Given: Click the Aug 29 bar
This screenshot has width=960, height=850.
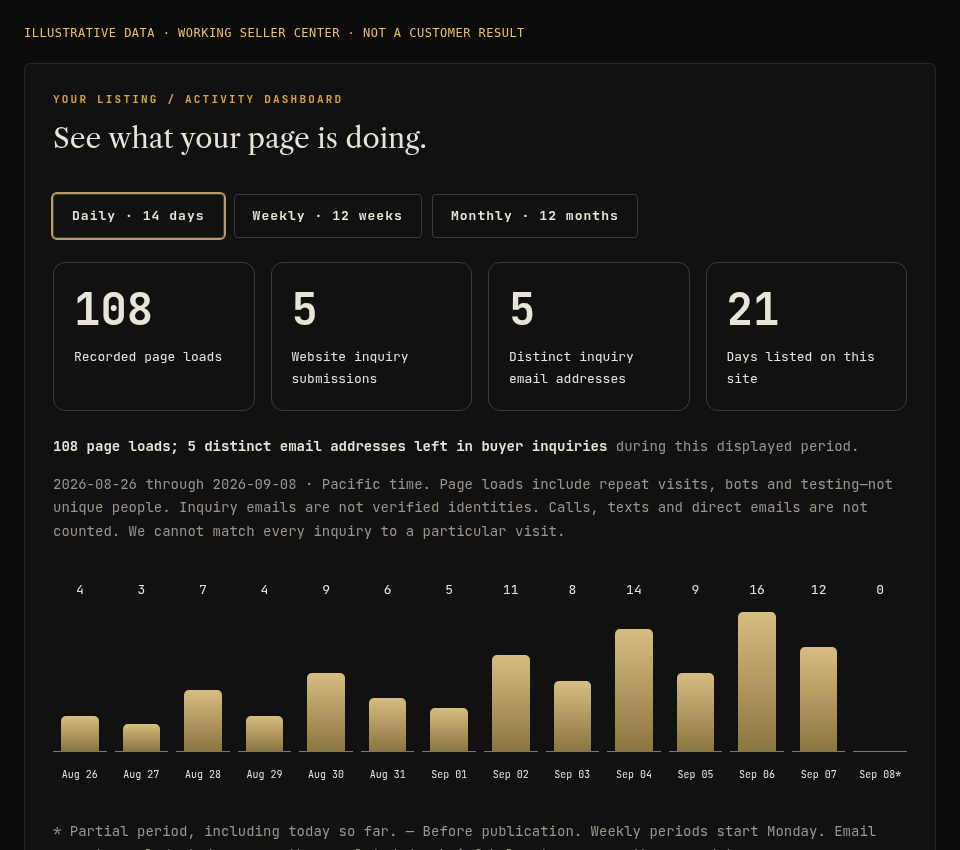Looking at the screenshot, I should 264,734.
